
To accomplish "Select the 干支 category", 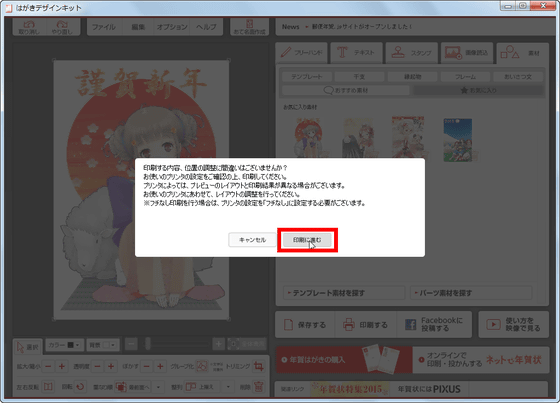I will [359, 77].
